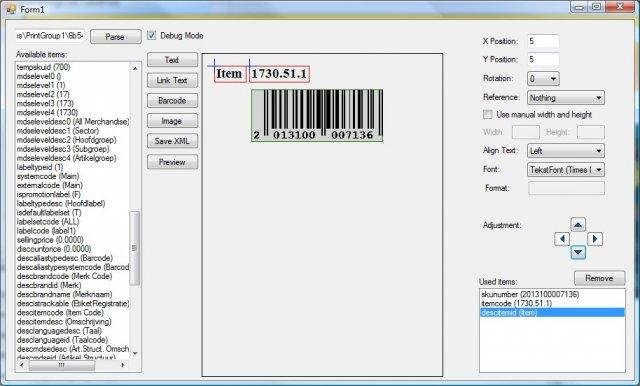Image resolution: width=640 pixels, height=386 pixels.
Task: Enable Use manual width and height
Action: pyautogui.click(x=487, y=115)
